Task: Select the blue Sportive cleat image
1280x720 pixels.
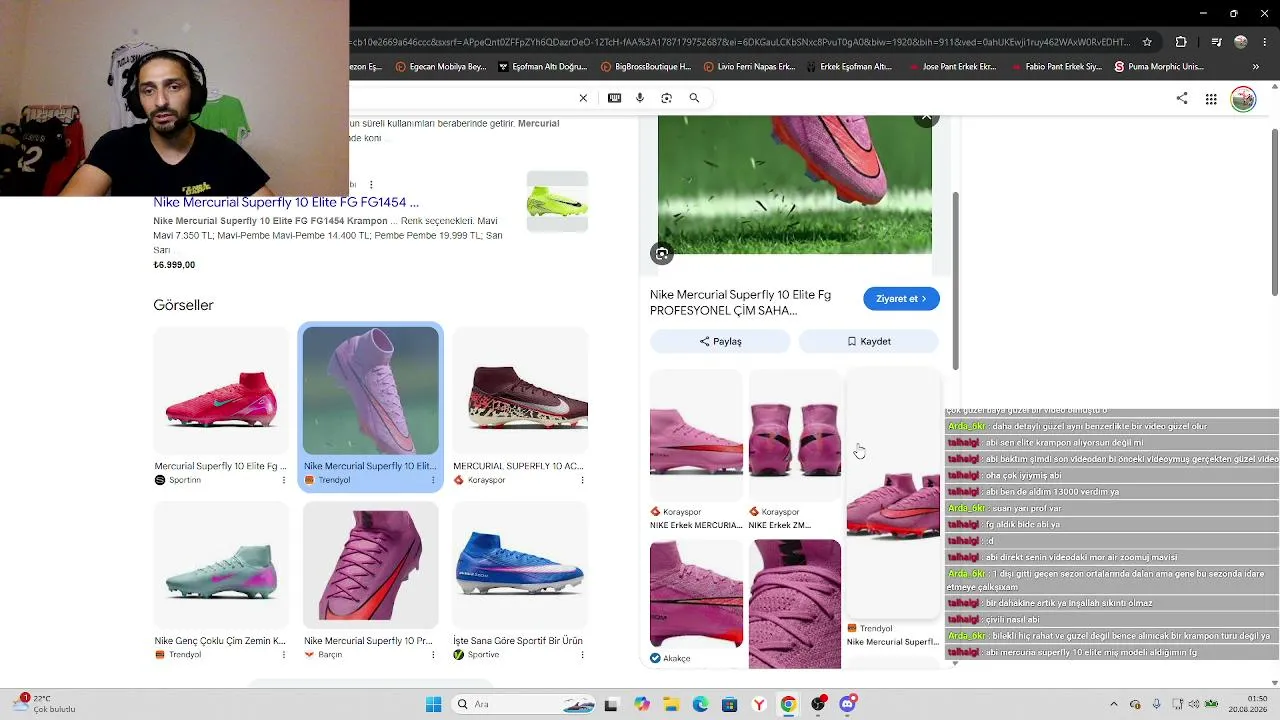Action: click(520, 566)
